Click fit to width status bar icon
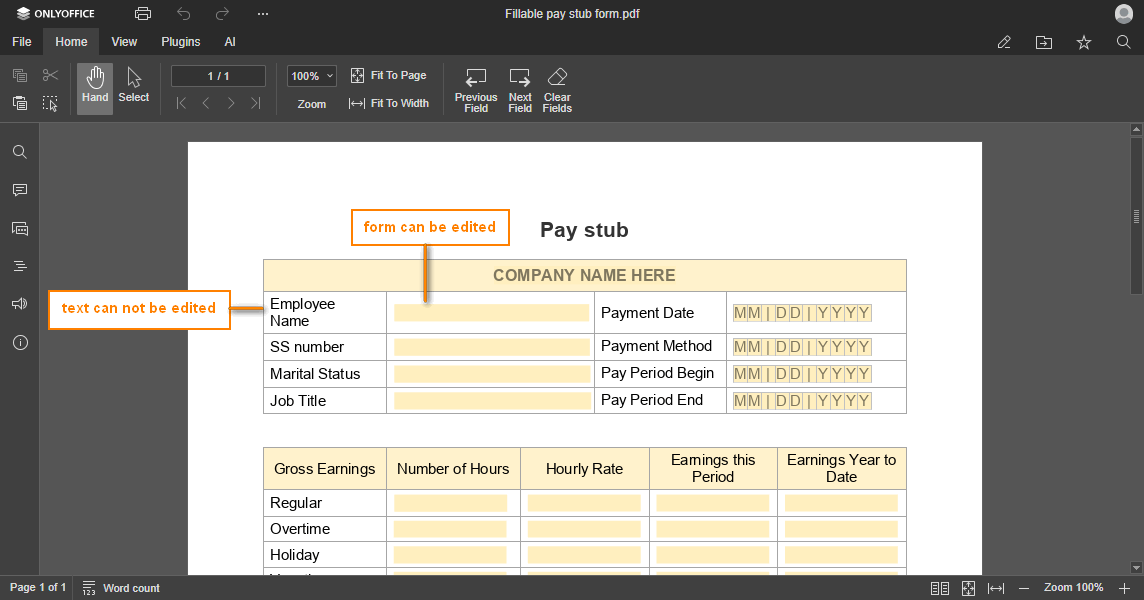 tap(996, 588)
